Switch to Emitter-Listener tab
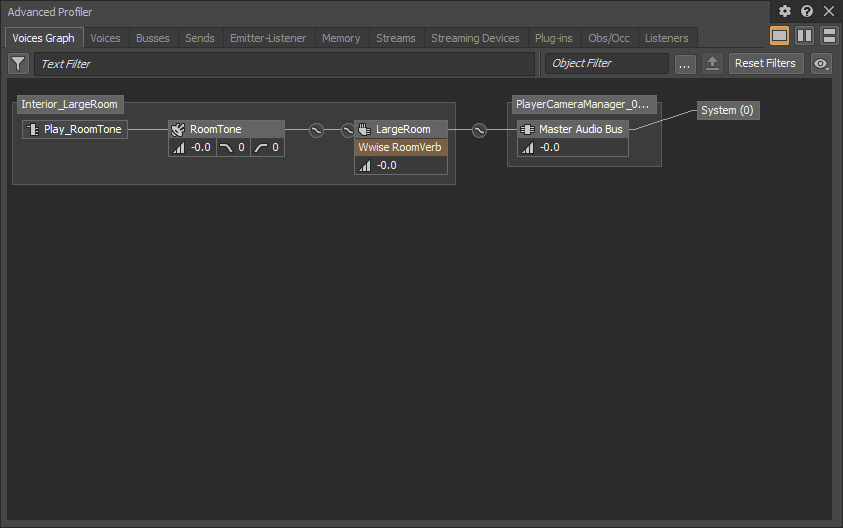Screen dimensions: 843x528 tap(268, 38)
